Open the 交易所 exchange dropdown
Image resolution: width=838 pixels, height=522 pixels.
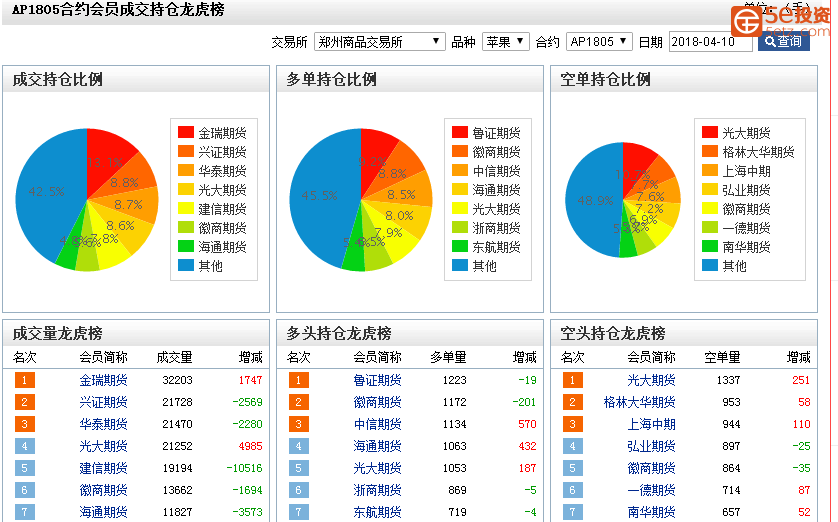click(379, 42)
